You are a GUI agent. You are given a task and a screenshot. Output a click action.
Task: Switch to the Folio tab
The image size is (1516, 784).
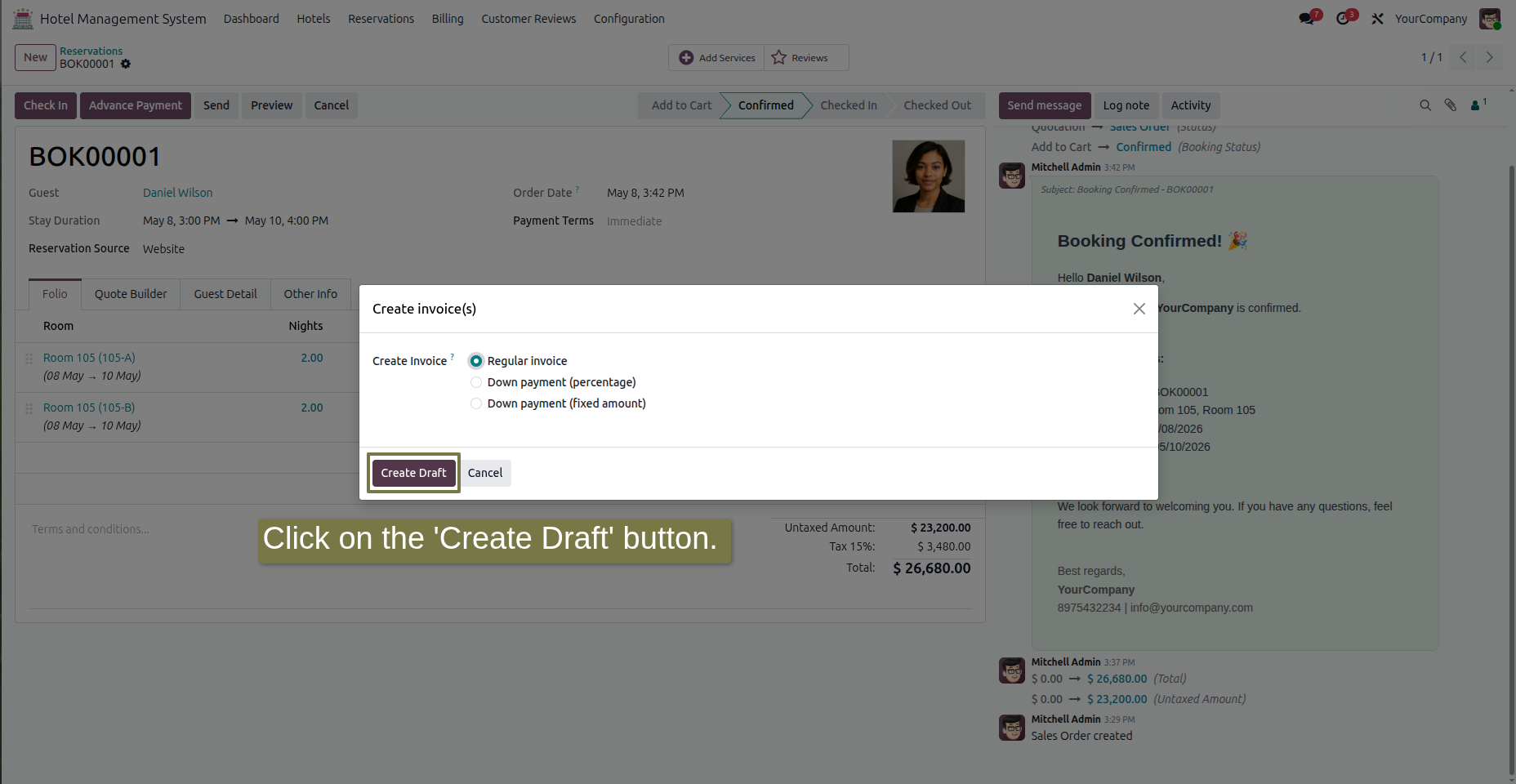pos(56,294)
